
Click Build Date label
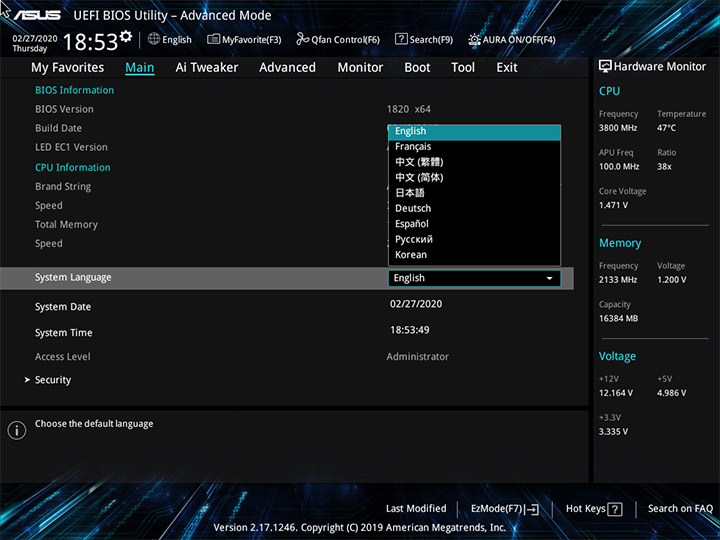[x=58, y=128]
